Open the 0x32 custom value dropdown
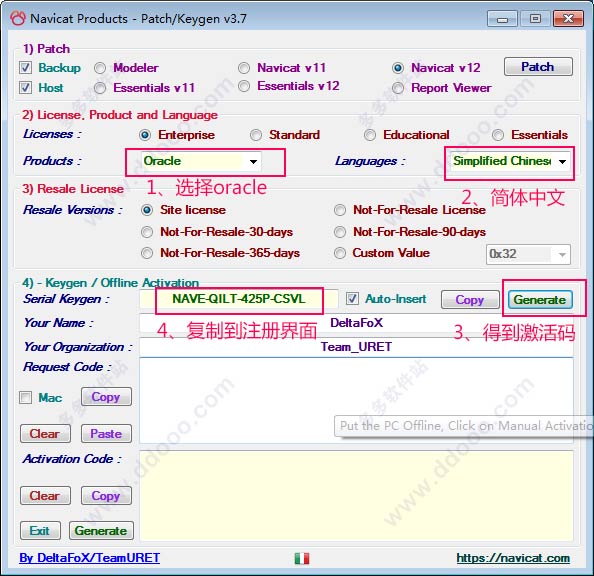The image size is (594, 576). 528,254
